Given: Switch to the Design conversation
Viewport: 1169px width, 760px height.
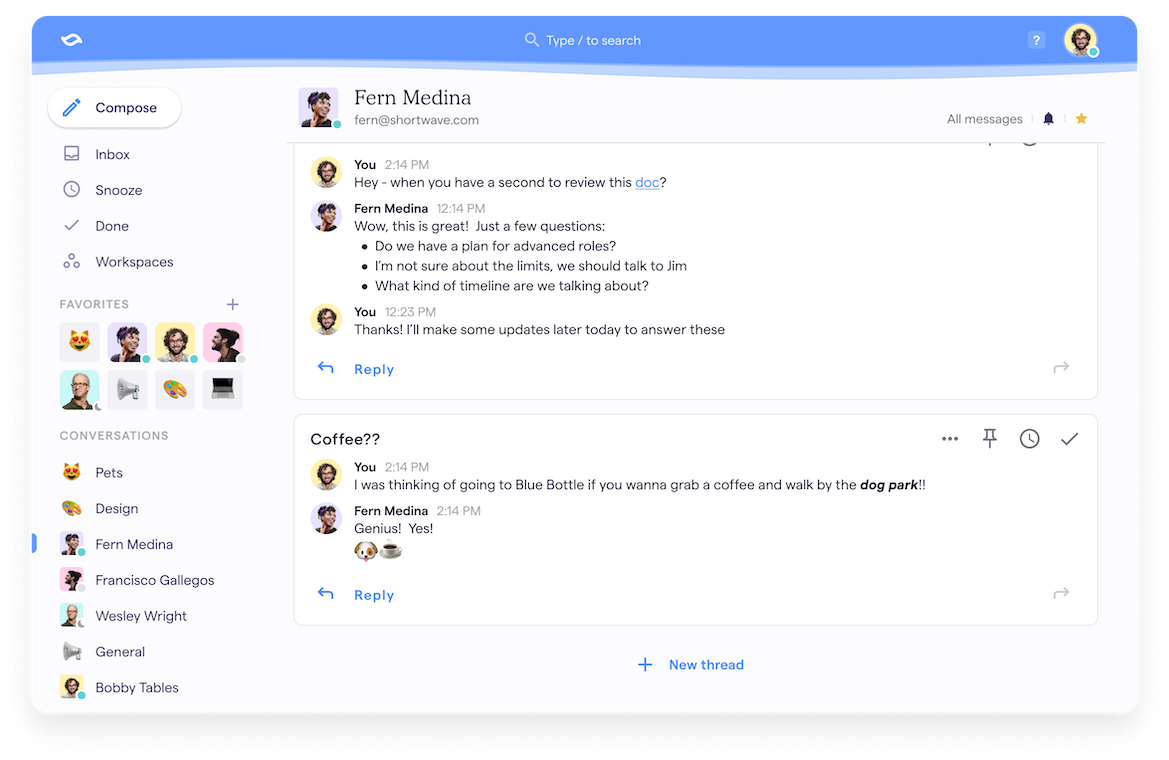Looking at the screenshot, I should pyautogui.click(x=116, y=508).
